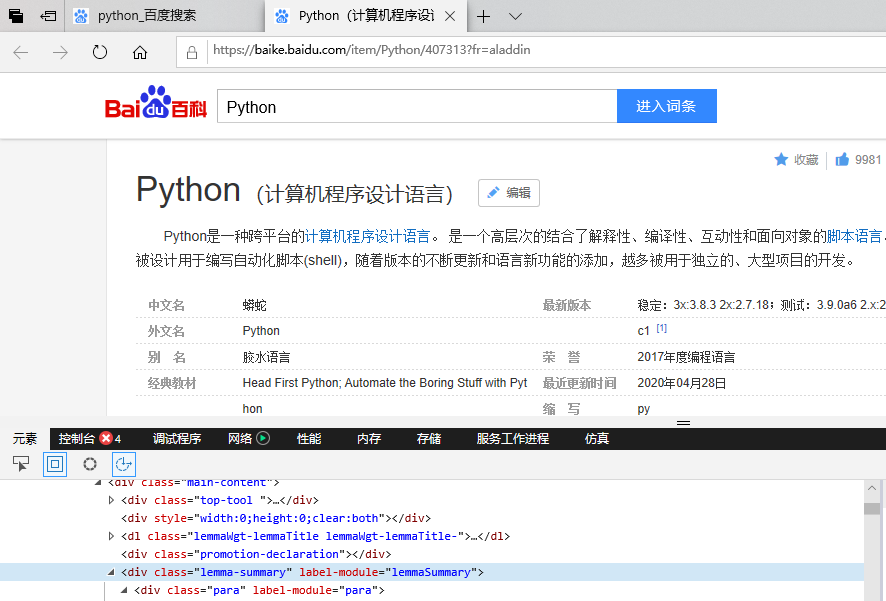The width and height of the screenshot is (886, 601).
Task: Close the Python 计算机程序设计 tab
Action: click(x=450, y=16)
